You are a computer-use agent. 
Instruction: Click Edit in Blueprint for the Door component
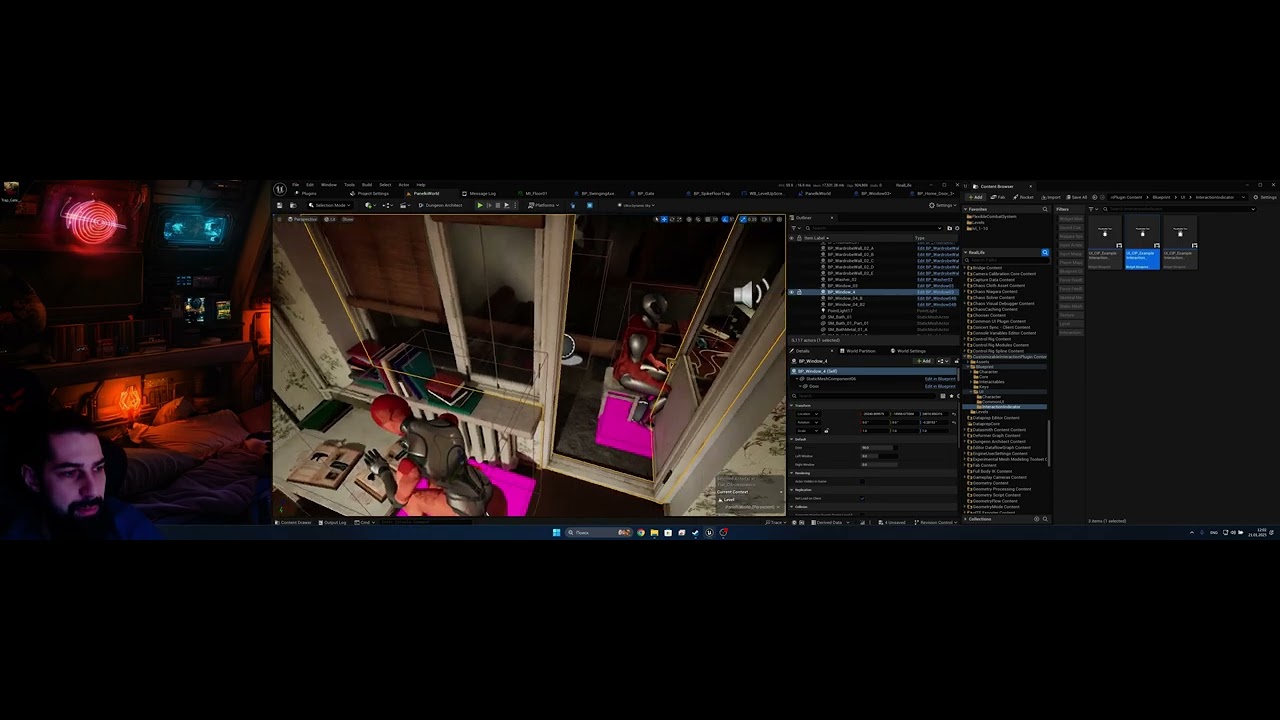pyautogui.click(x=940, y=386)
